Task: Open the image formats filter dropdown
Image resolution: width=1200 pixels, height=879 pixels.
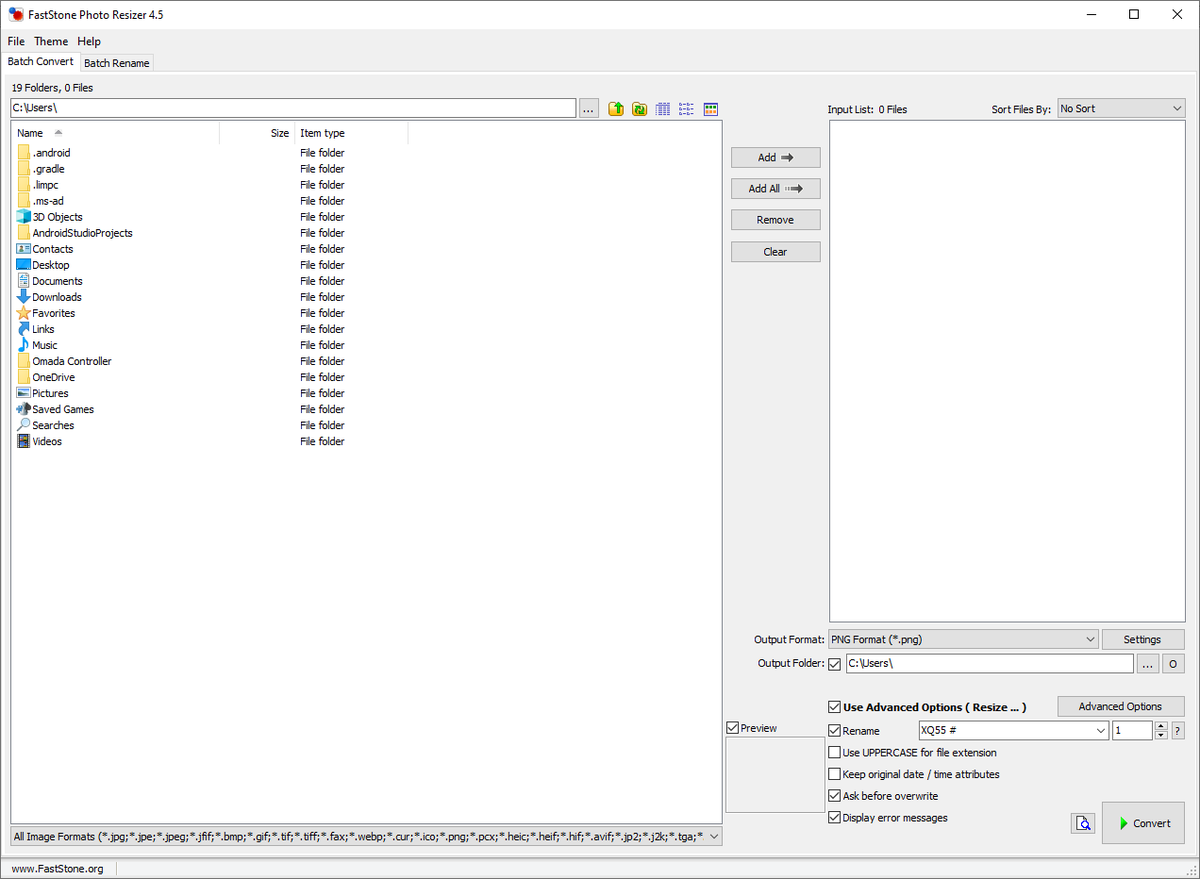Action: point(713,837)
